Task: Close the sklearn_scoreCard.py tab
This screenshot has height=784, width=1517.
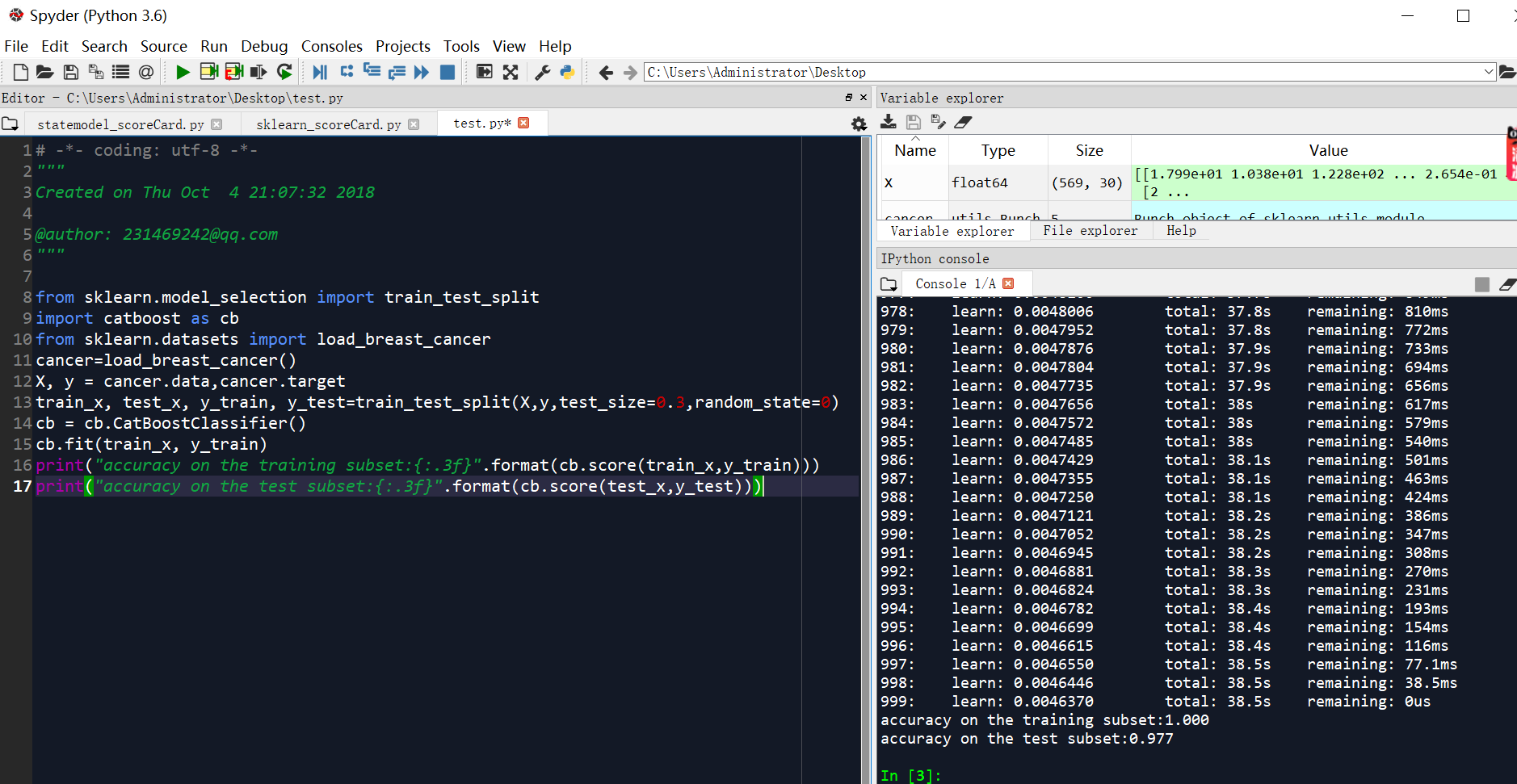Action: (x=414, y=124)
